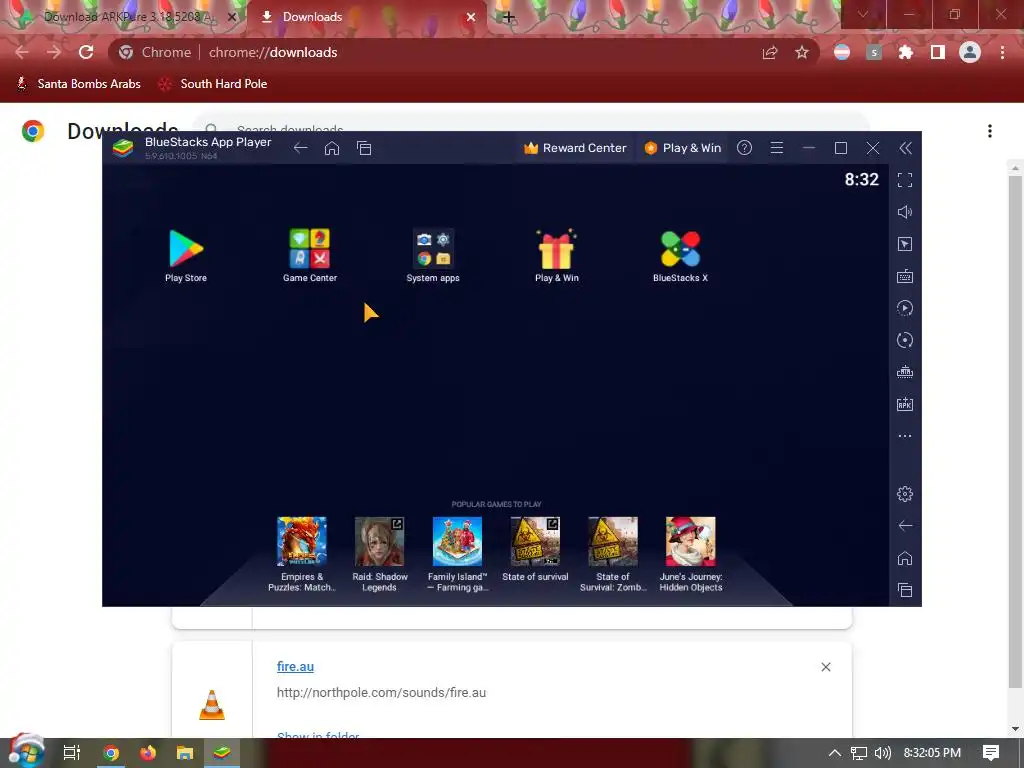This screenshot has width=1024, height=768.
Task: Open the Chrome profile avatar
Action: (970, 52)
